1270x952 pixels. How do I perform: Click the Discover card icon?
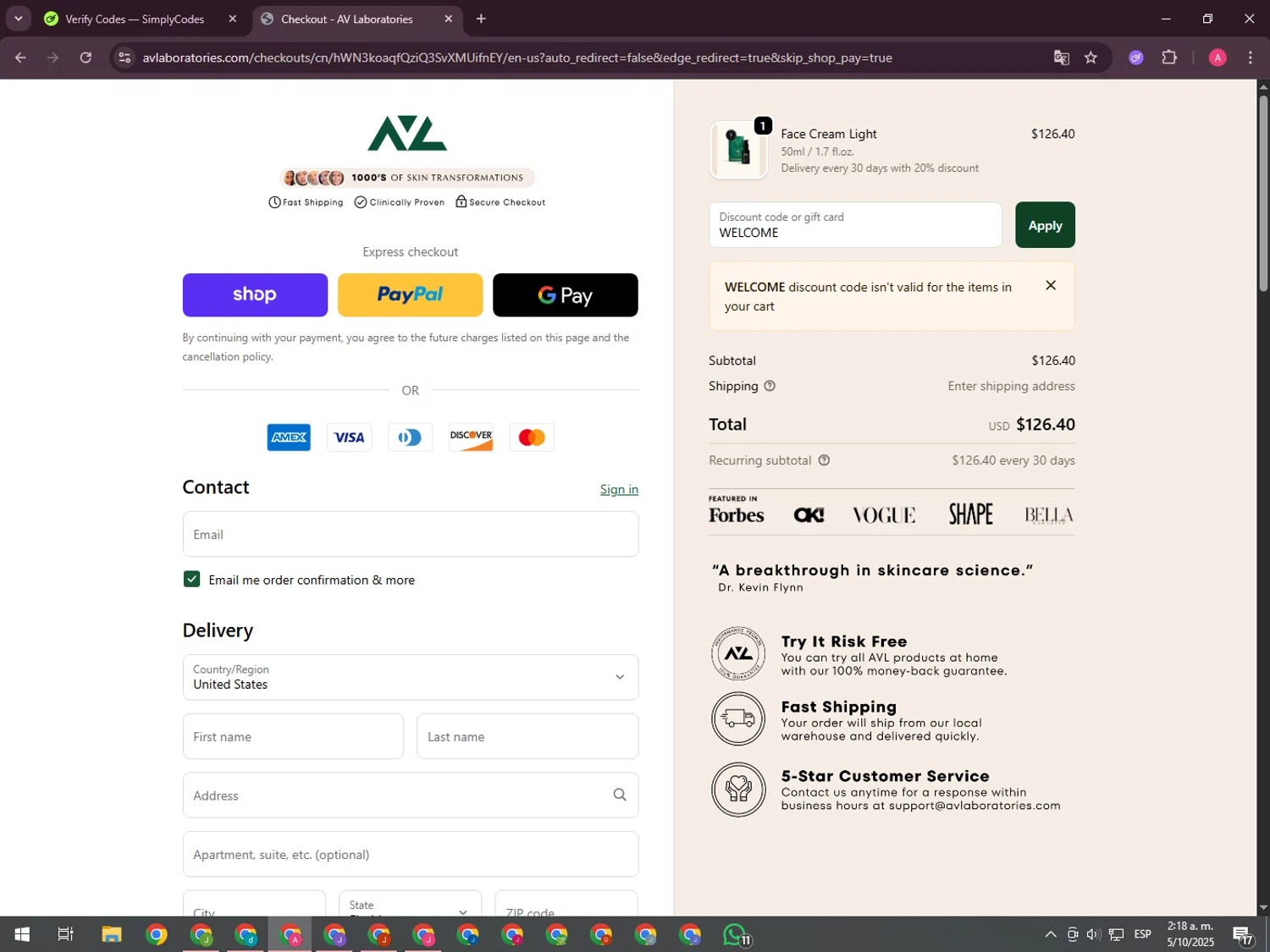[x=471, y=437]
